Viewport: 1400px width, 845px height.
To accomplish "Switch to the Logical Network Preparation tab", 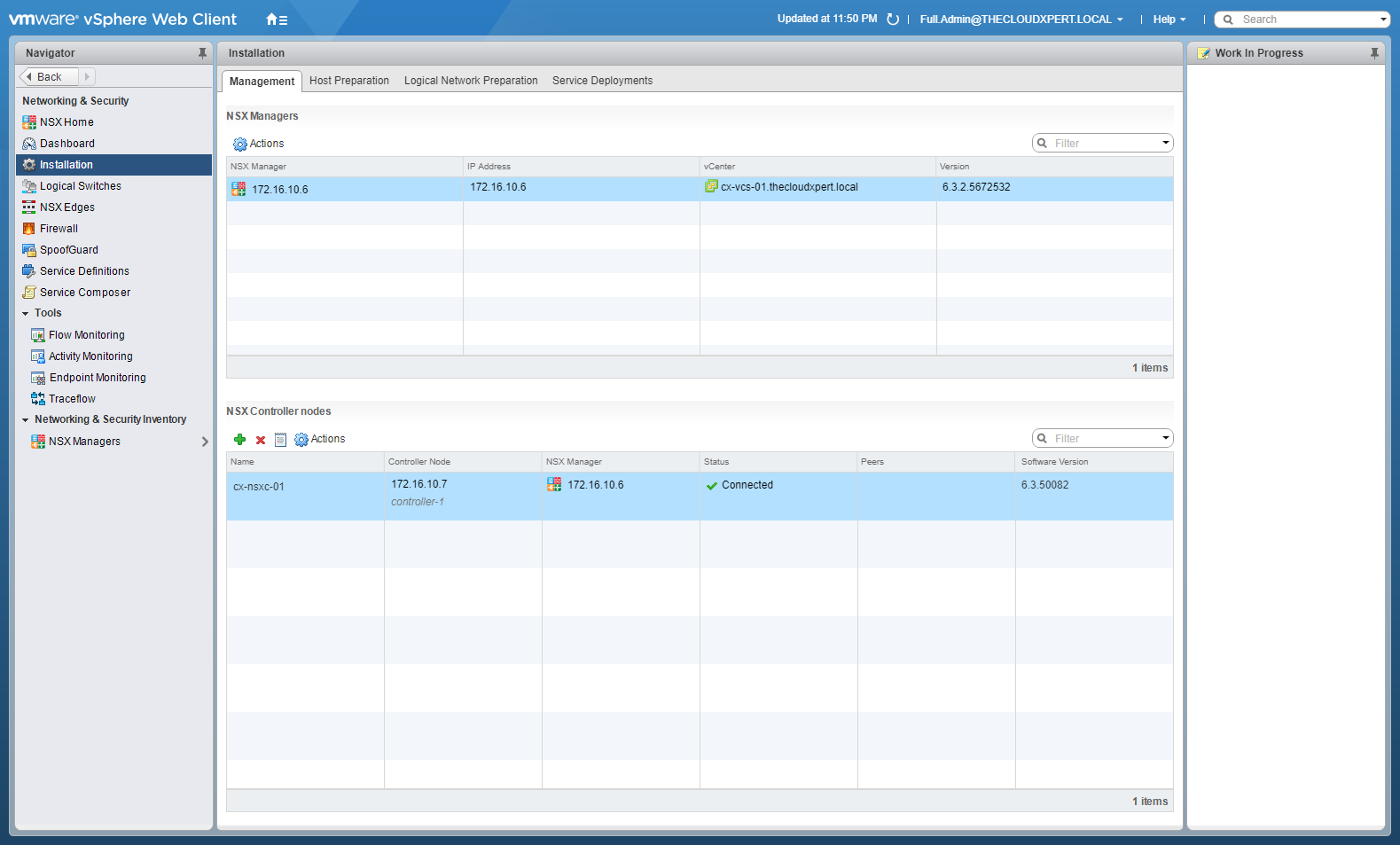I will 471,81.
